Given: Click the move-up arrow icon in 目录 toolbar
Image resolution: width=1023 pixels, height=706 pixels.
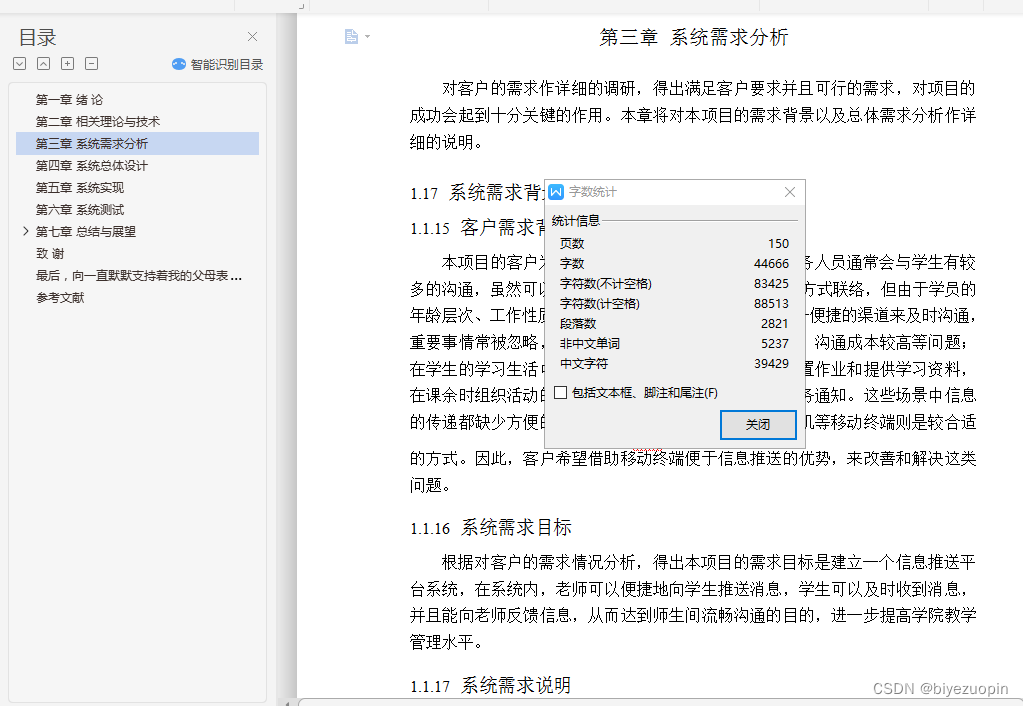Looking at the screenshot, I should 43,63.
